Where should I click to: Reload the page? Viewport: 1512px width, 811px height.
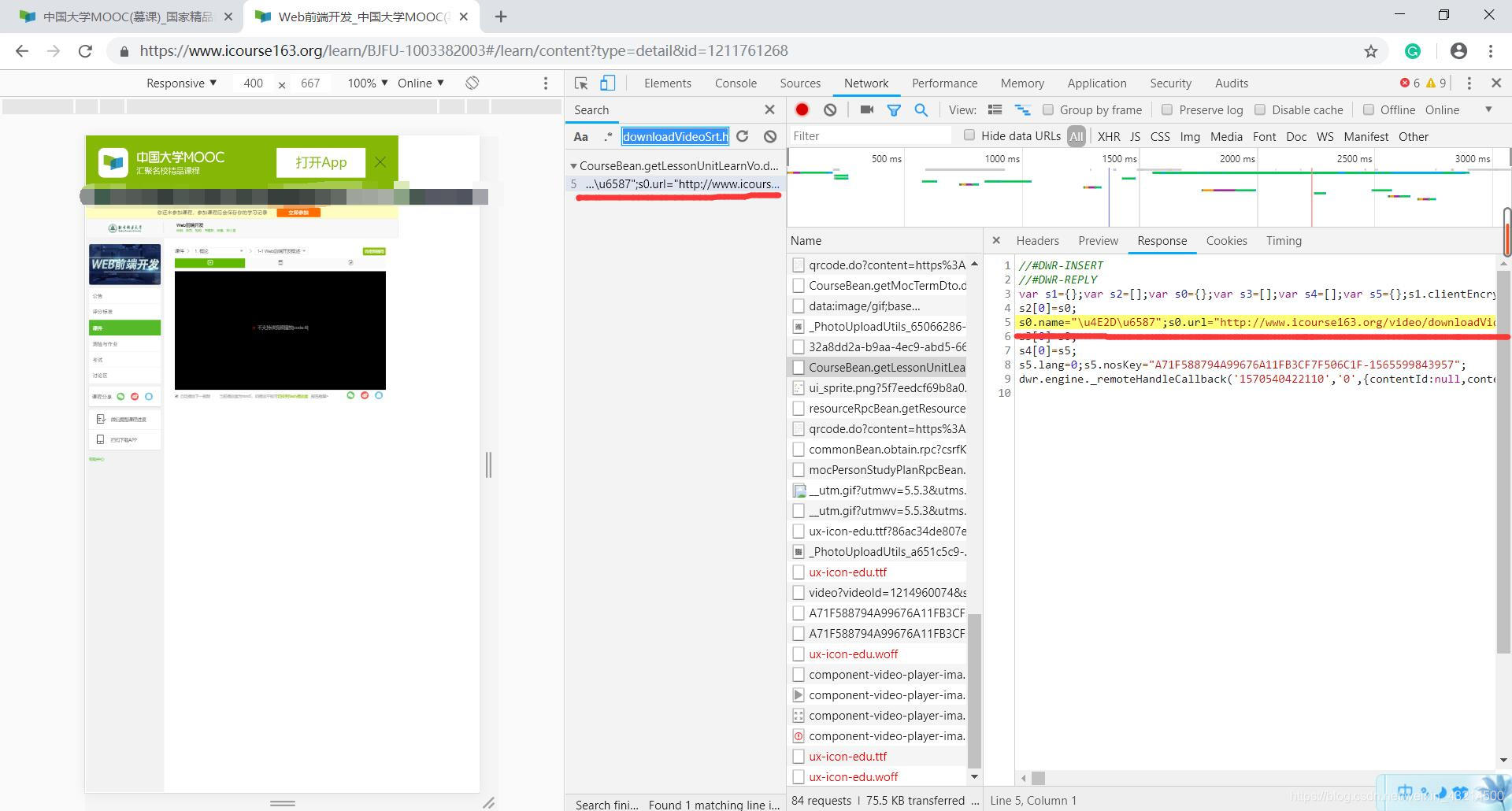pos(85,51)
